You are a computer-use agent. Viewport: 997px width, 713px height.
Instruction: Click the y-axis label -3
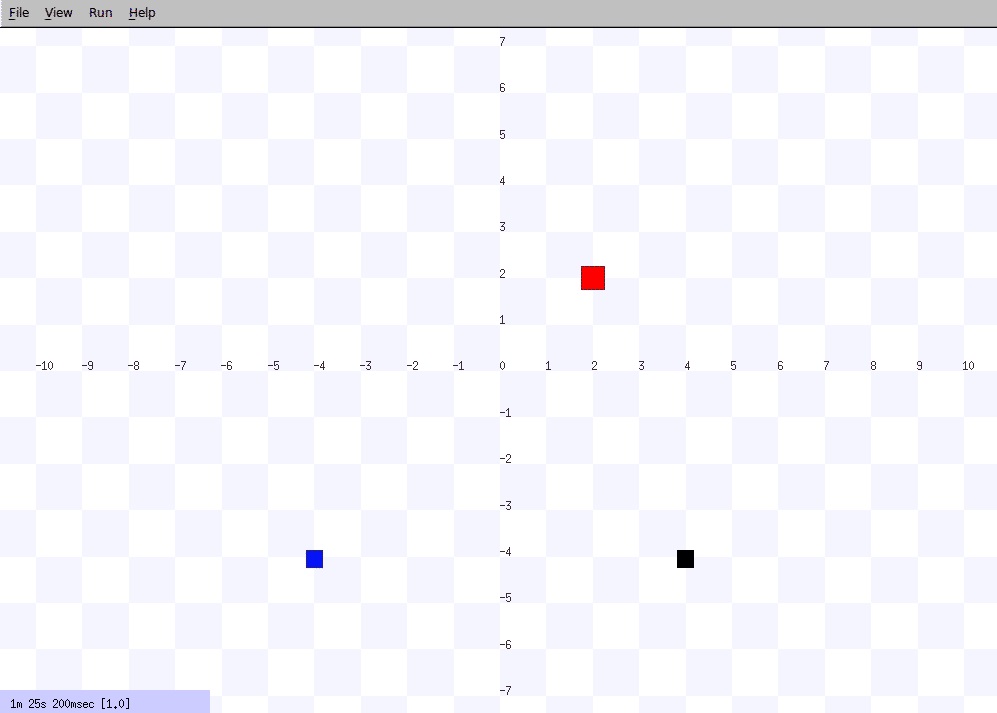tap(505, 506)
